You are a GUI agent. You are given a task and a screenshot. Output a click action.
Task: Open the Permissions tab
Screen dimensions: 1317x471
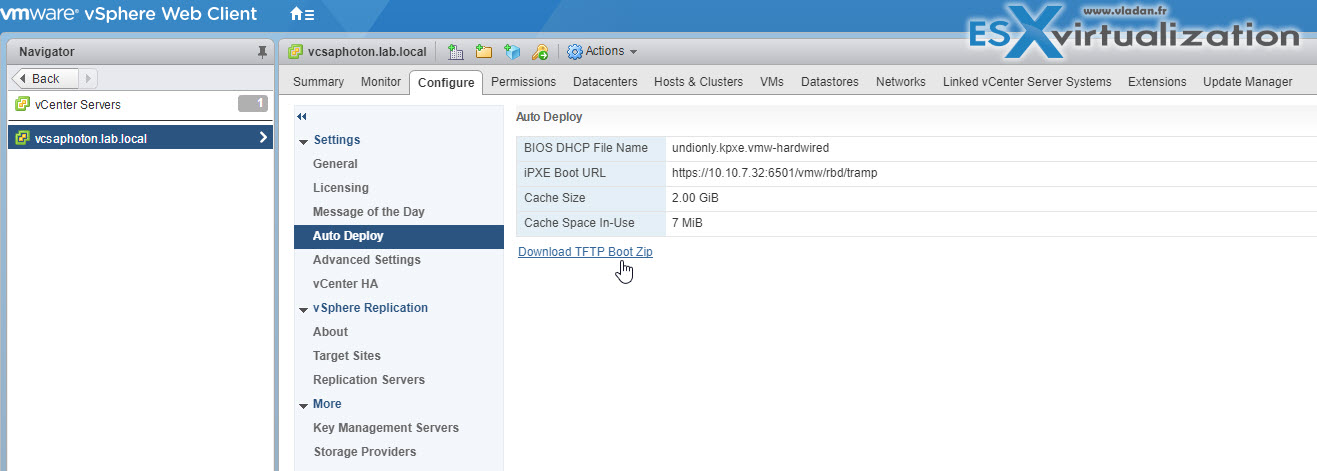523,82
